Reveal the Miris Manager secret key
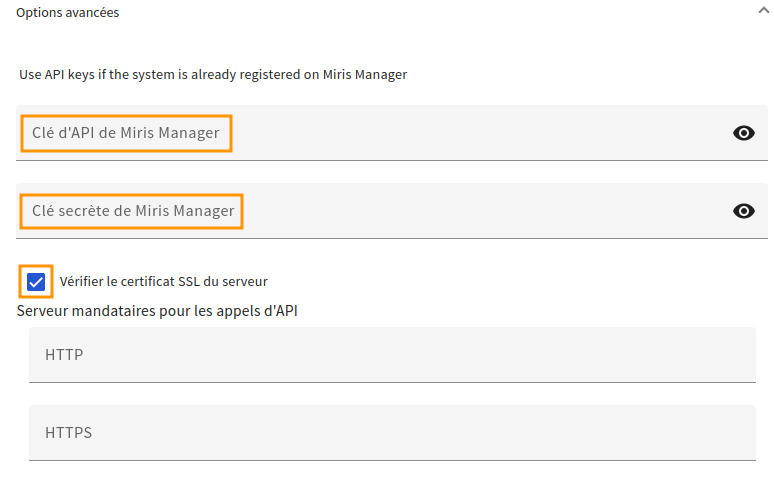Screen dimensions: 774x477 click(x=743, y=211)
